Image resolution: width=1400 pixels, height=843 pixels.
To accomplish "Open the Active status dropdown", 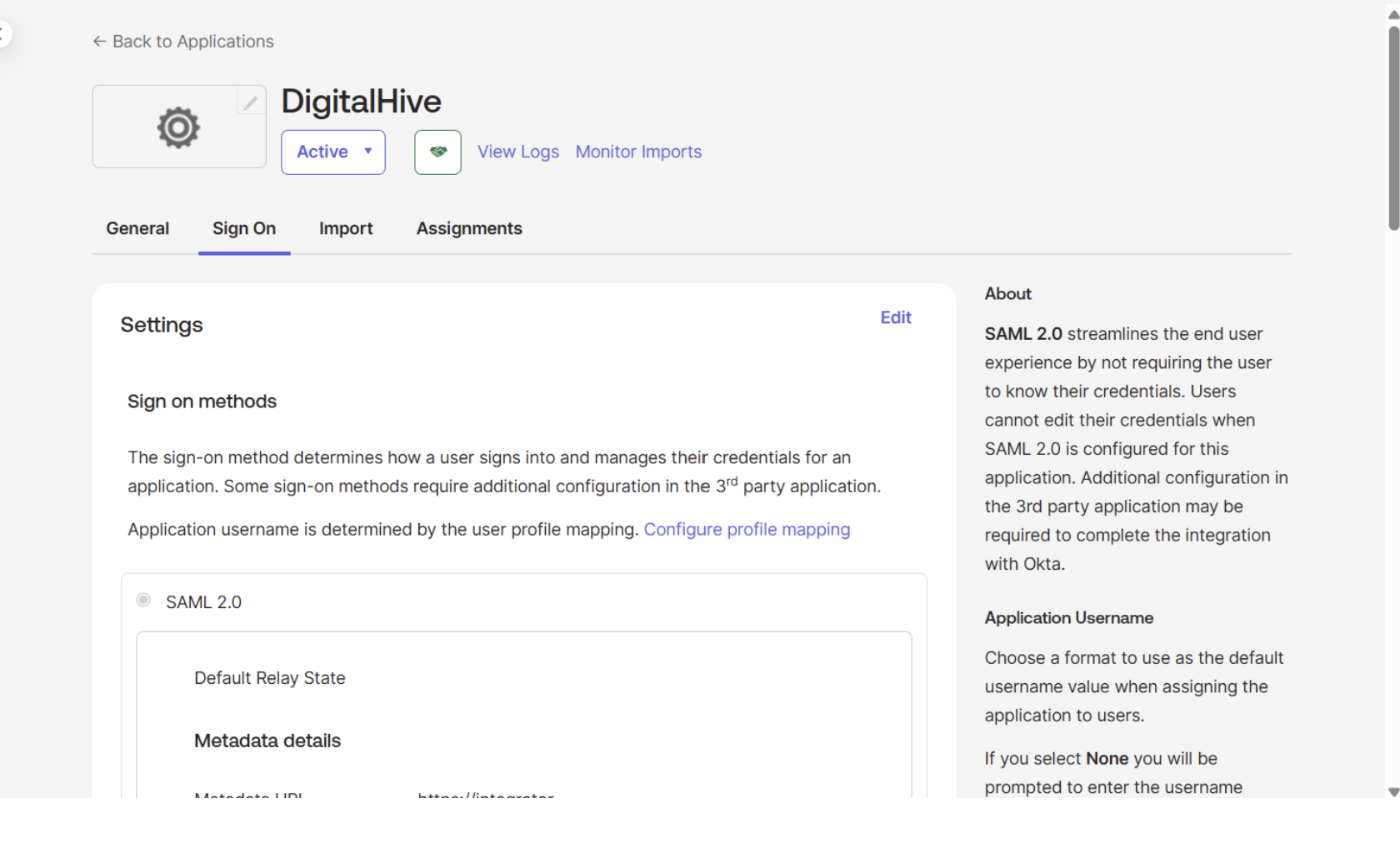I will (x=333, y=152).
